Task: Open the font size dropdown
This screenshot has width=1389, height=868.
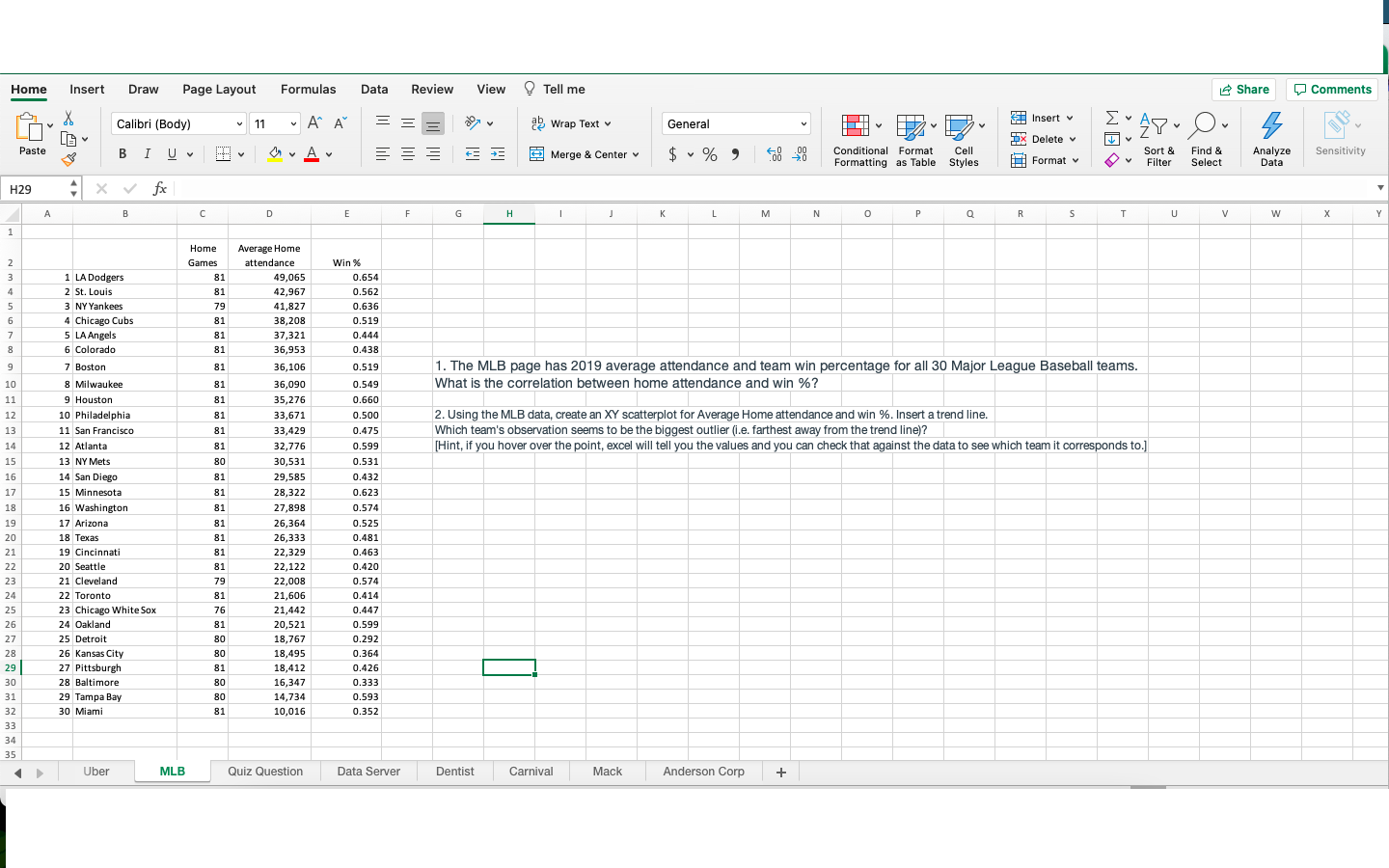Action: point(294,123)
